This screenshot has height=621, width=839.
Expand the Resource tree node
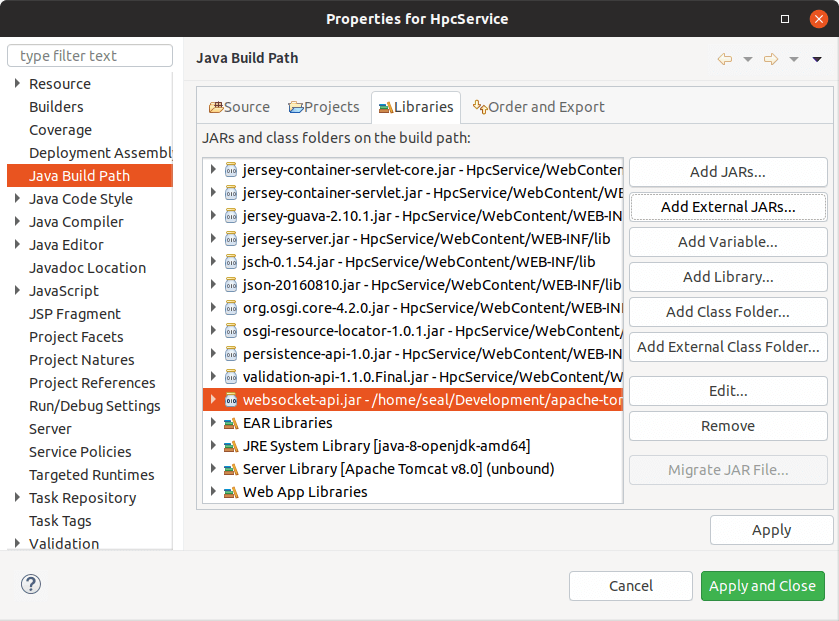click(x=17, y=84)
